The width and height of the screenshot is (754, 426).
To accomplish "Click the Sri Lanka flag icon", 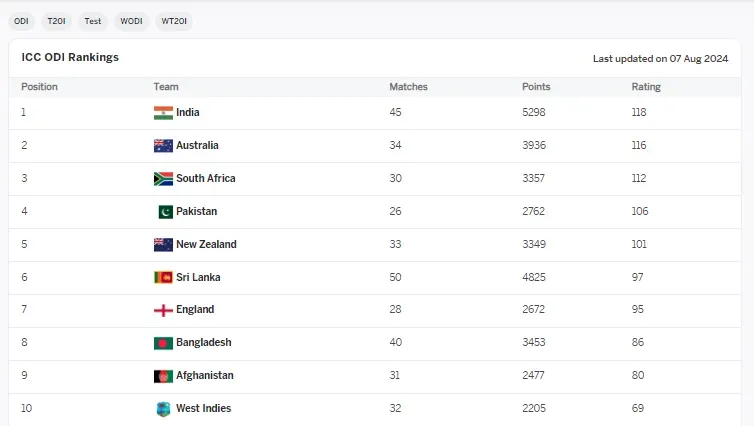I will click(x=163, y=277).
